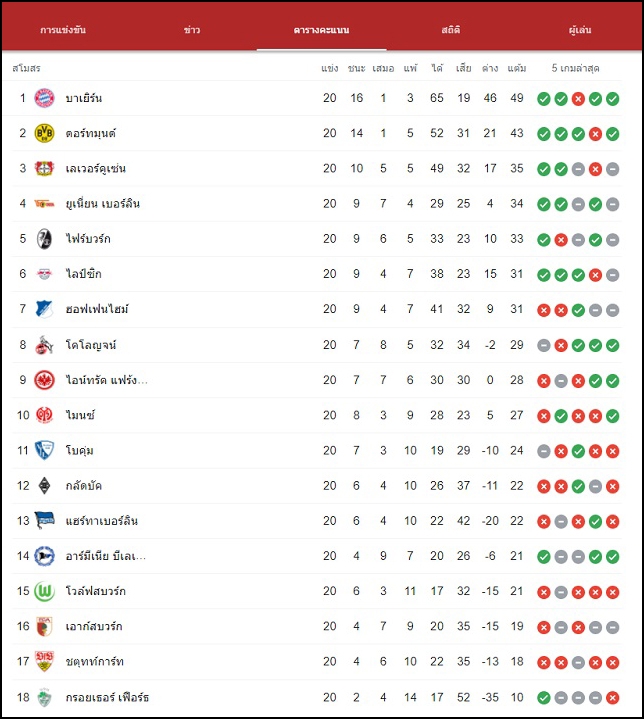Click the แต้ม column header

click(x=516, y=68)
